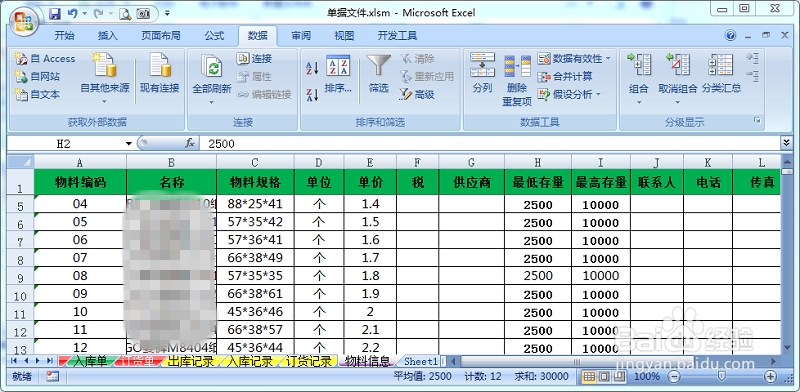Open the Name Box dropdown arrow

point(129,144)
